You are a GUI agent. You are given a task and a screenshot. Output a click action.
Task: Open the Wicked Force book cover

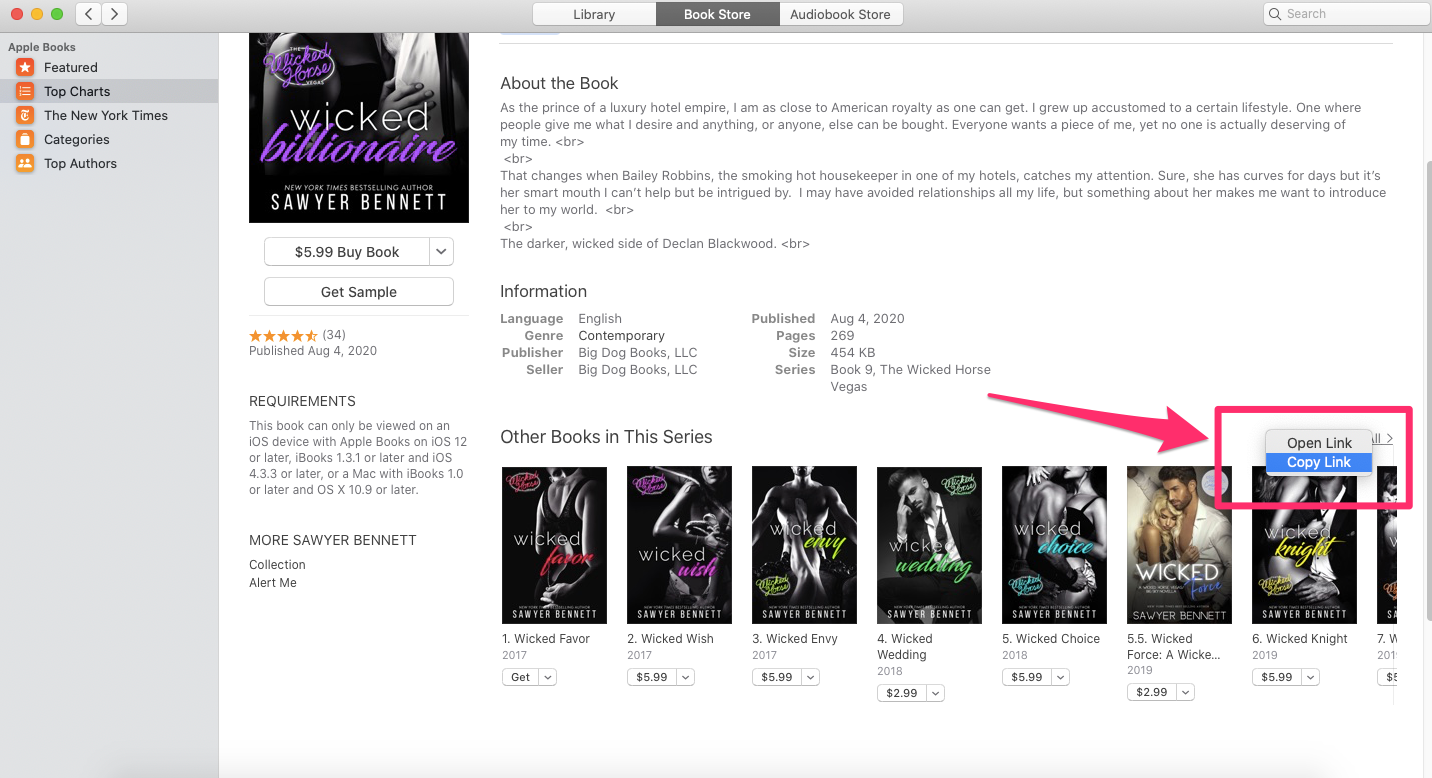1179,545
